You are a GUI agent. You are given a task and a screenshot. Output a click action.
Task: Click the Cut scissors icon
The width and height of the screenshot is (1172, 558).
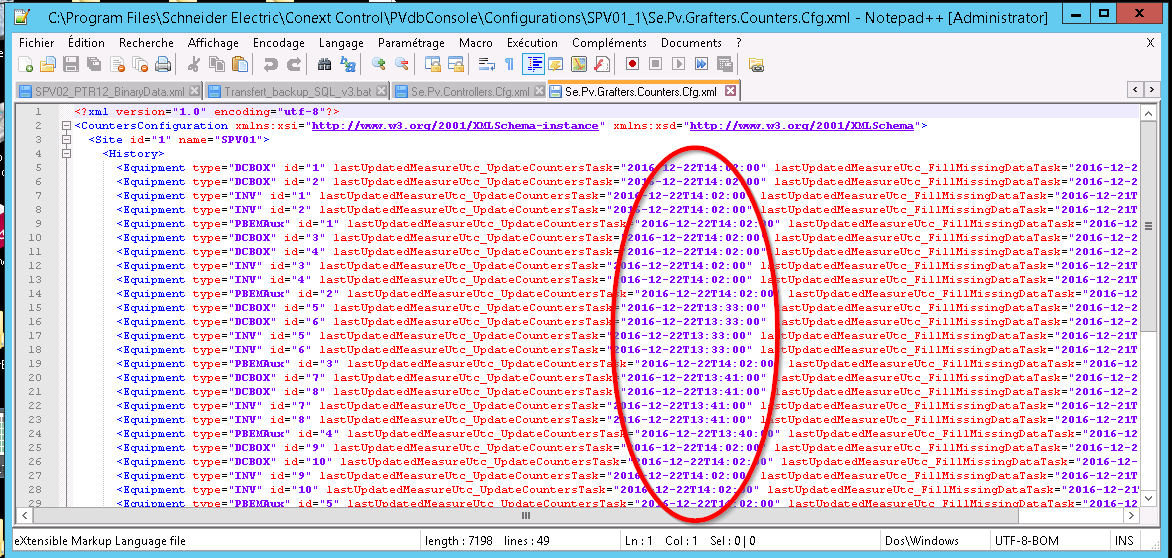pos(194,65)
